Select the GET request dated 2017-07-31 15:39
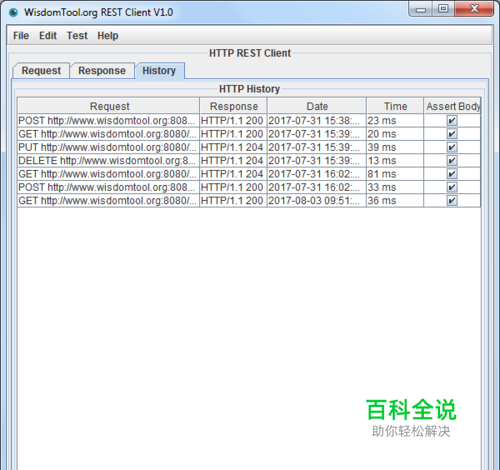This screenshot has height=470, width=500. coord(108,134)
